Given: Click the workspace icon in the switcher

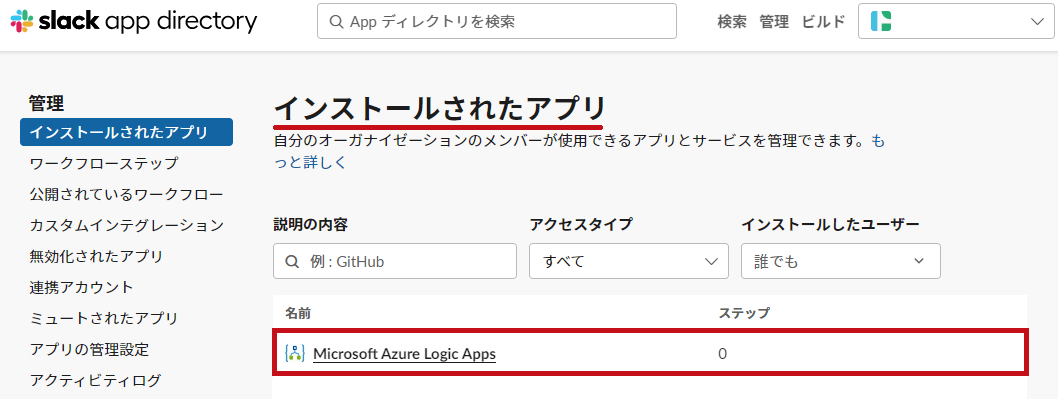Looking at the screenshot, I should point(881,22).
